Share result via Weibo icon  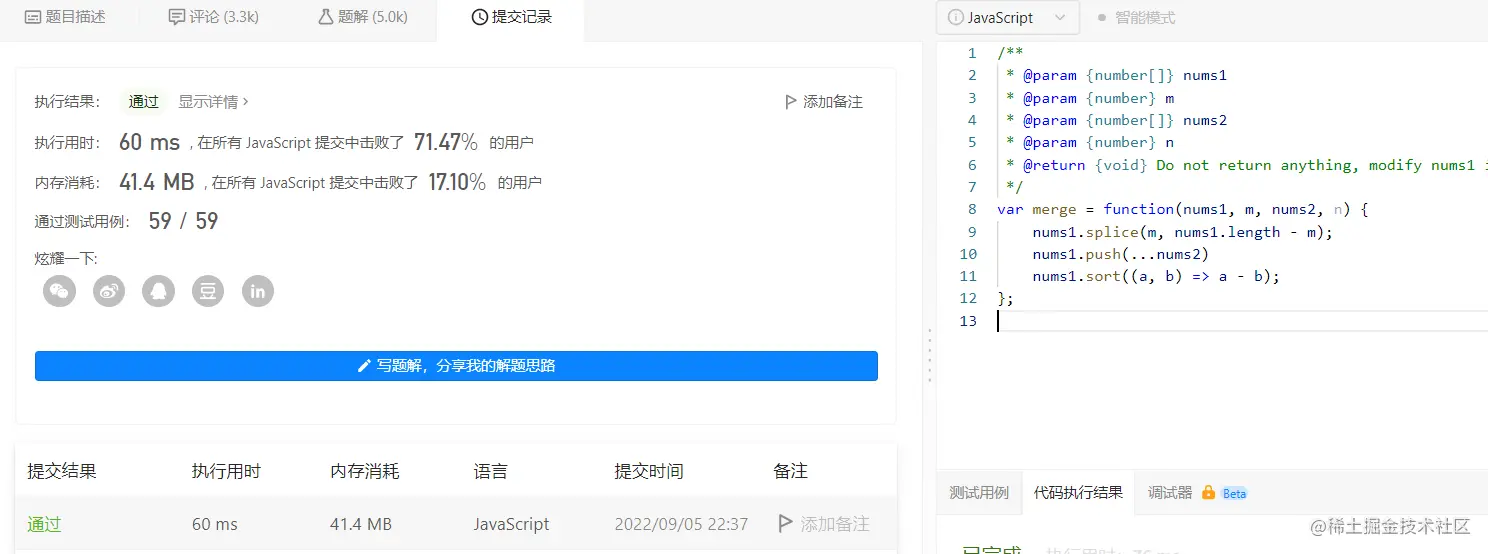(x=109, y=291)
